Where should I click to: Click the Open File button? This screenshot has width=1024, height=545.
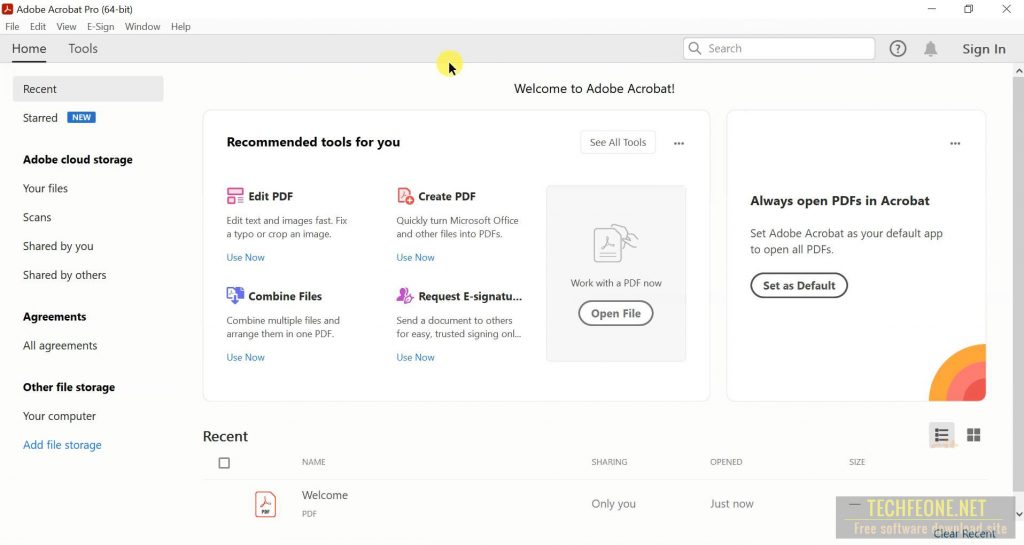tap(616, 313)
